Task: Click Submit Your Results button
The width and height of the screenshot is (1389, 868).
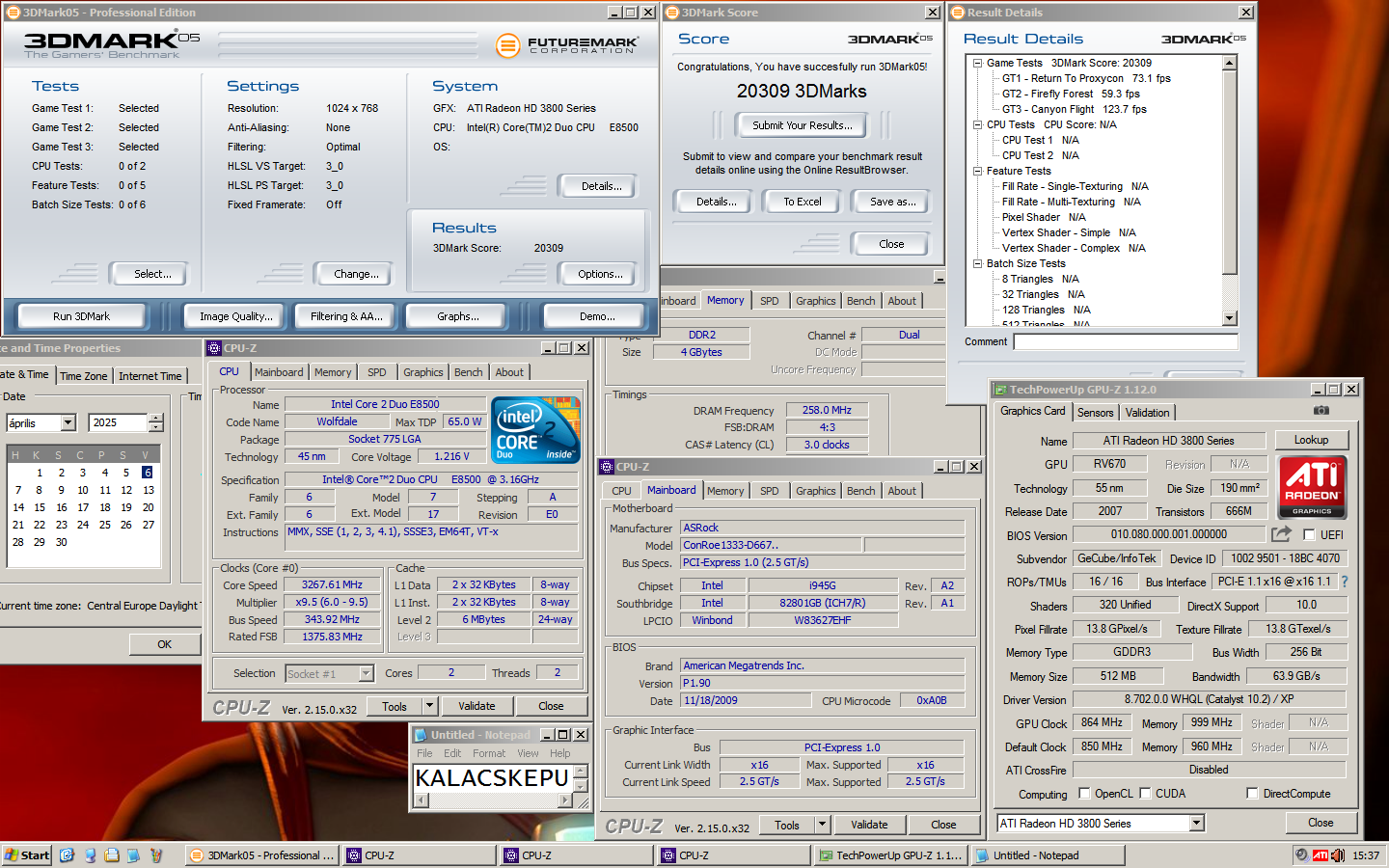Action: coord(802,125)
